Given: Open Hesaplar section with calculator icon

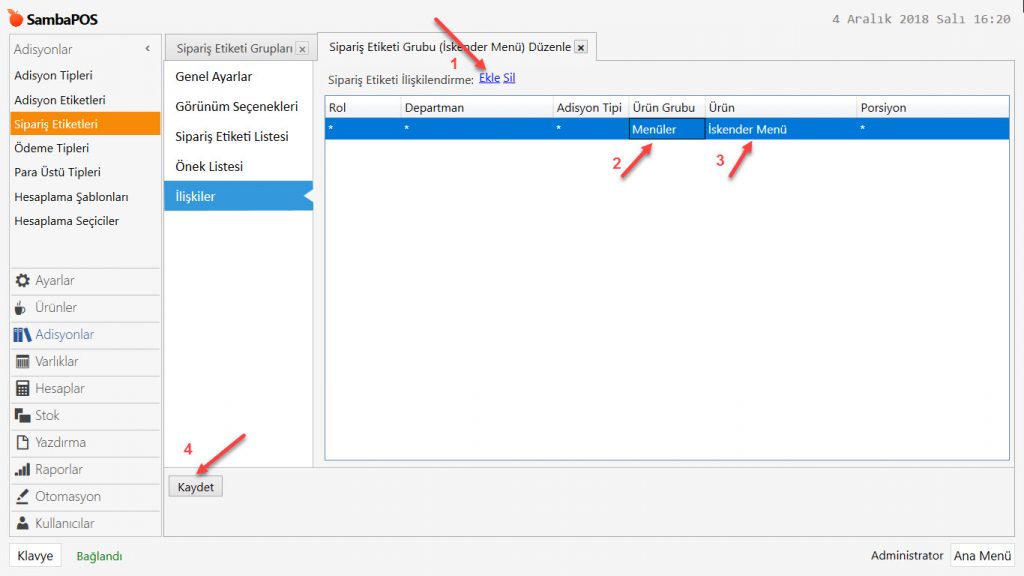Looking at the screenshot, I should click(23, 389).
